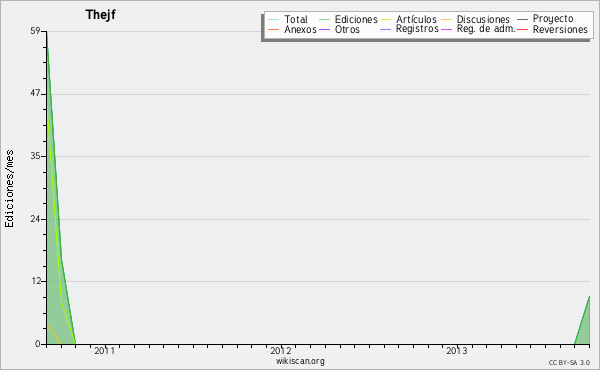Viewport: 600px width, 370px height.
Task: Click the y-axis value 35
Action: point(35,156)
